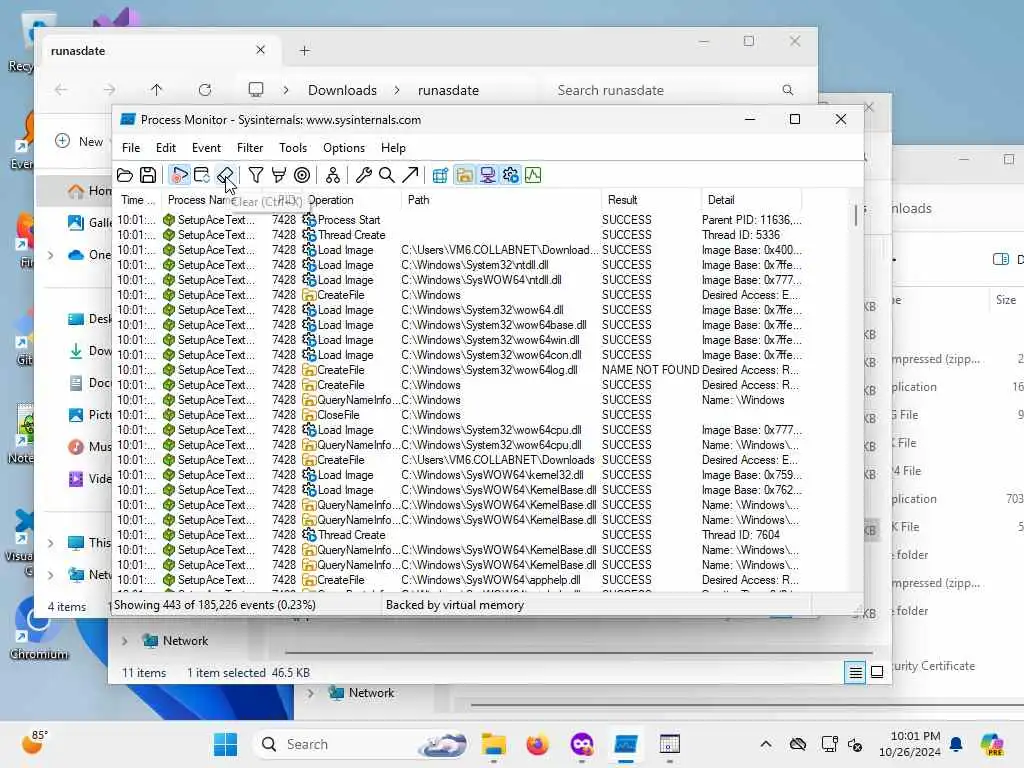Click the Time column header
Image resolution: width=1024 pixels, height=768 pixels.
(x=138, y=200)
